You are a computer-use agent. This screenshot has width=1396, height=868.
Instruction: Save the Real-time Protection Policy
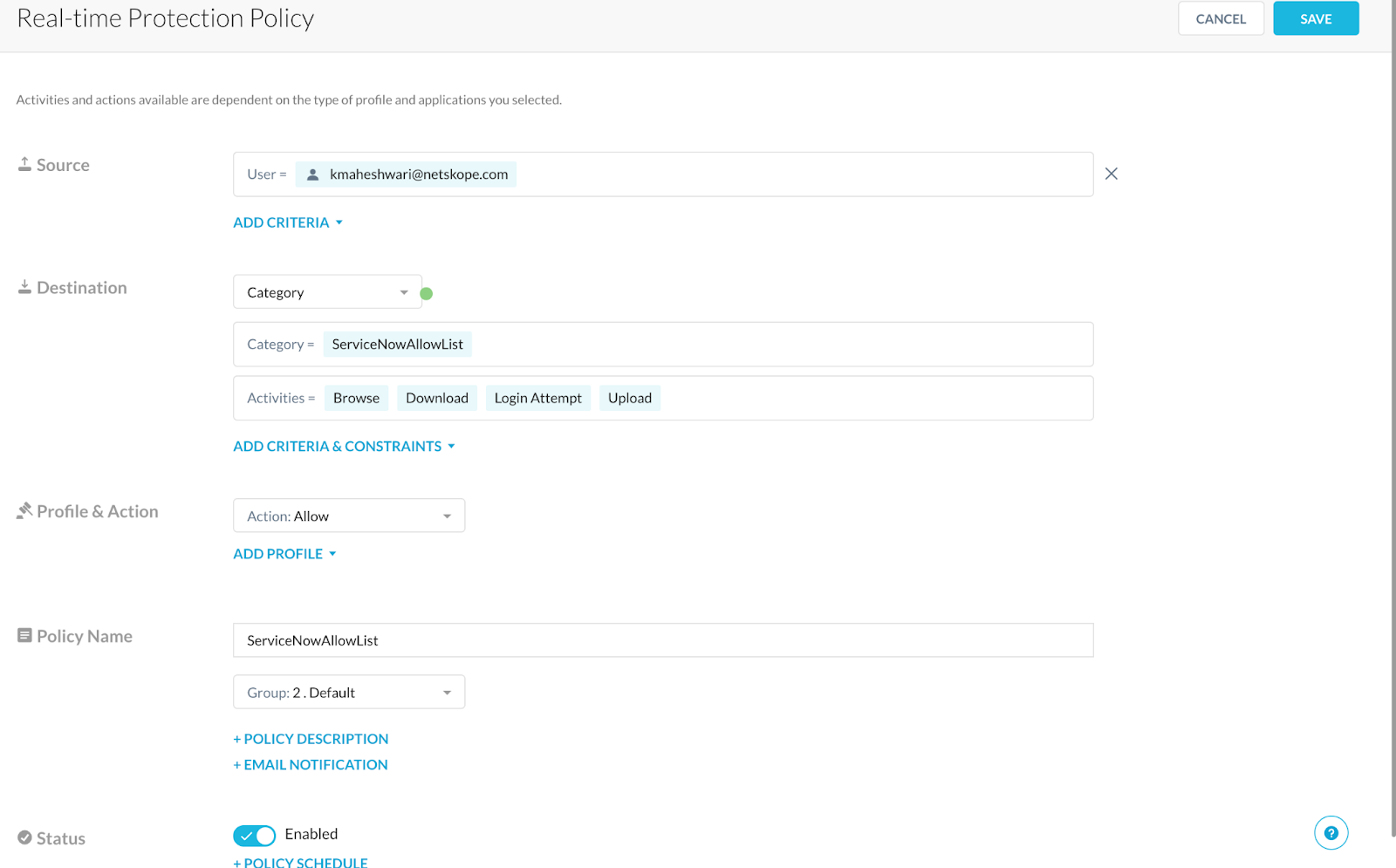[x=1316, y=18]
